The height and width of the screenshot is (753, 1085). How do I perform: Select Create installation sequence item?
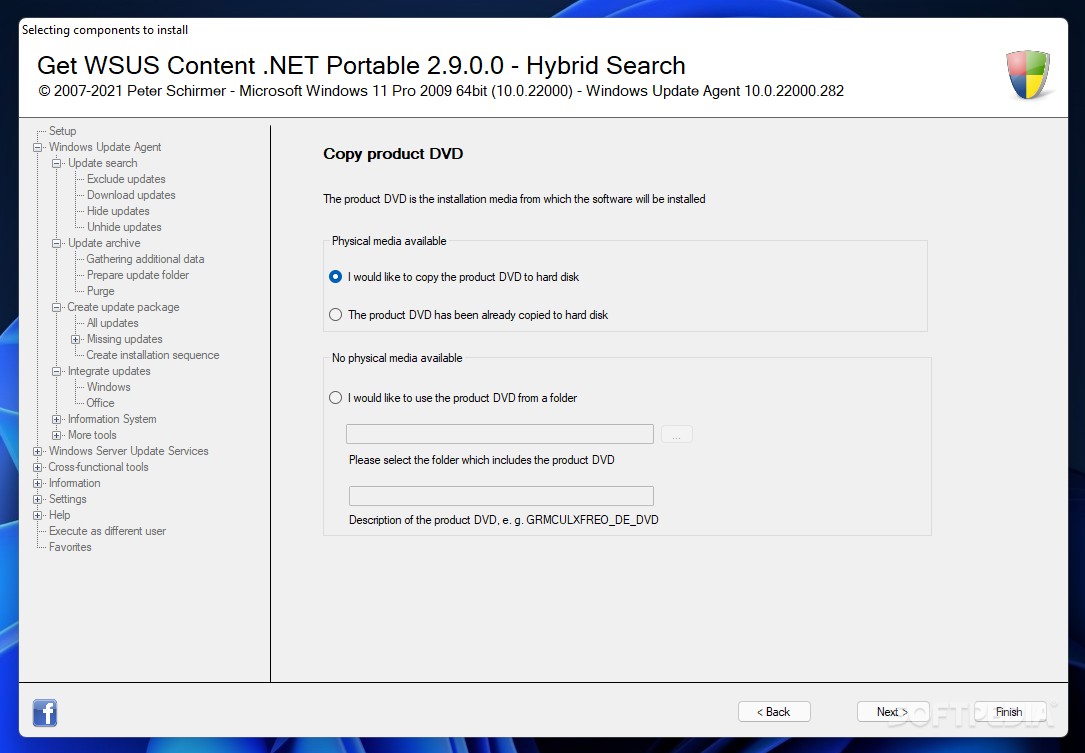pyautogui.click(x=153, y=355)
